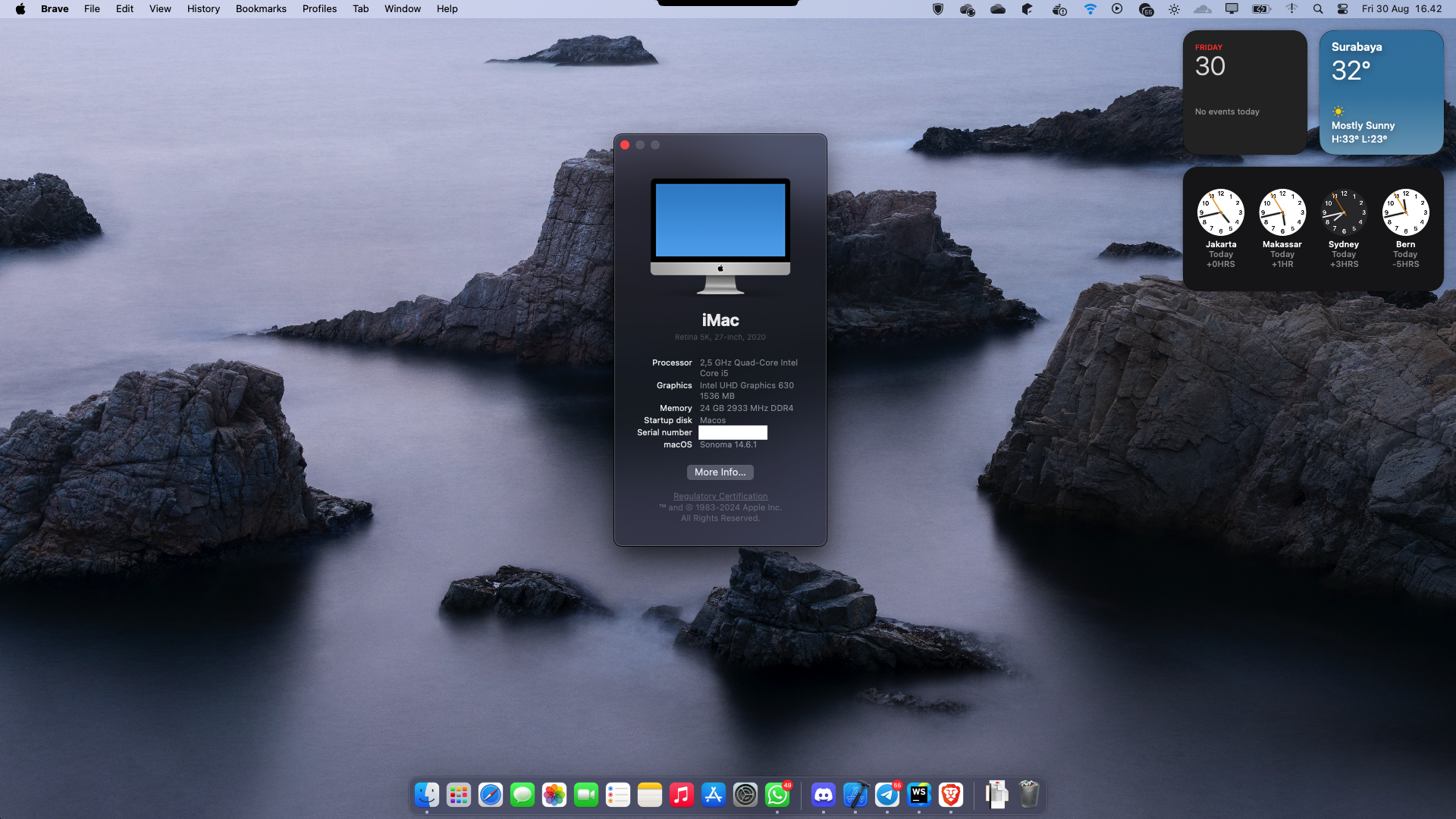Click the More Info... button

click(720, 472)
